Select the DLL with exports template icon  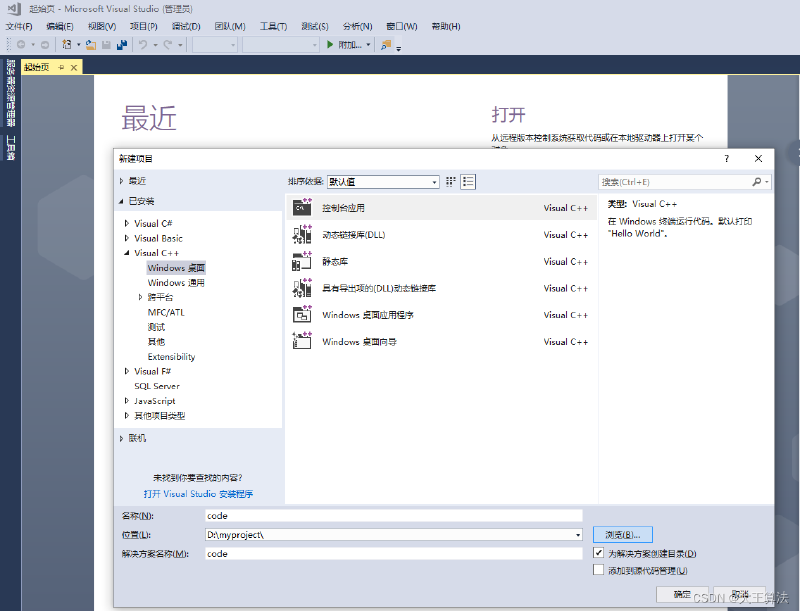tap(302, 288)
